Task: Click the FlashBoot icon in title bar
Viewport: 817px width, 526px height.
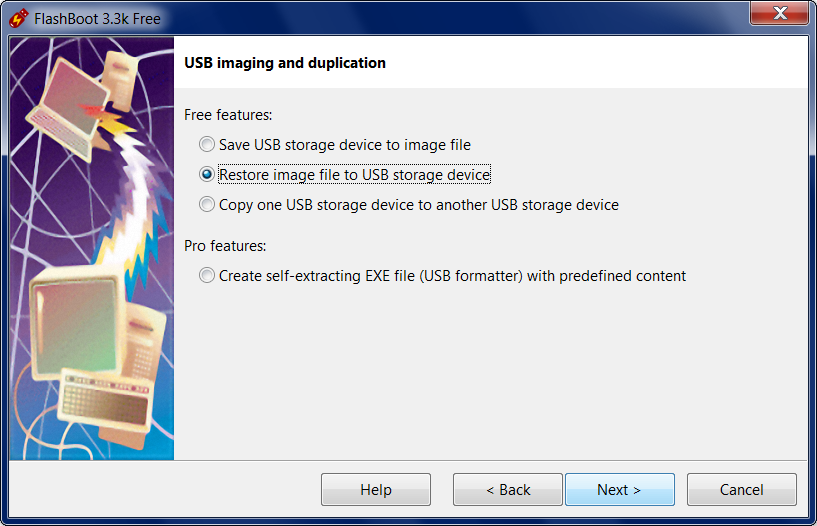Action: [18, 18]
